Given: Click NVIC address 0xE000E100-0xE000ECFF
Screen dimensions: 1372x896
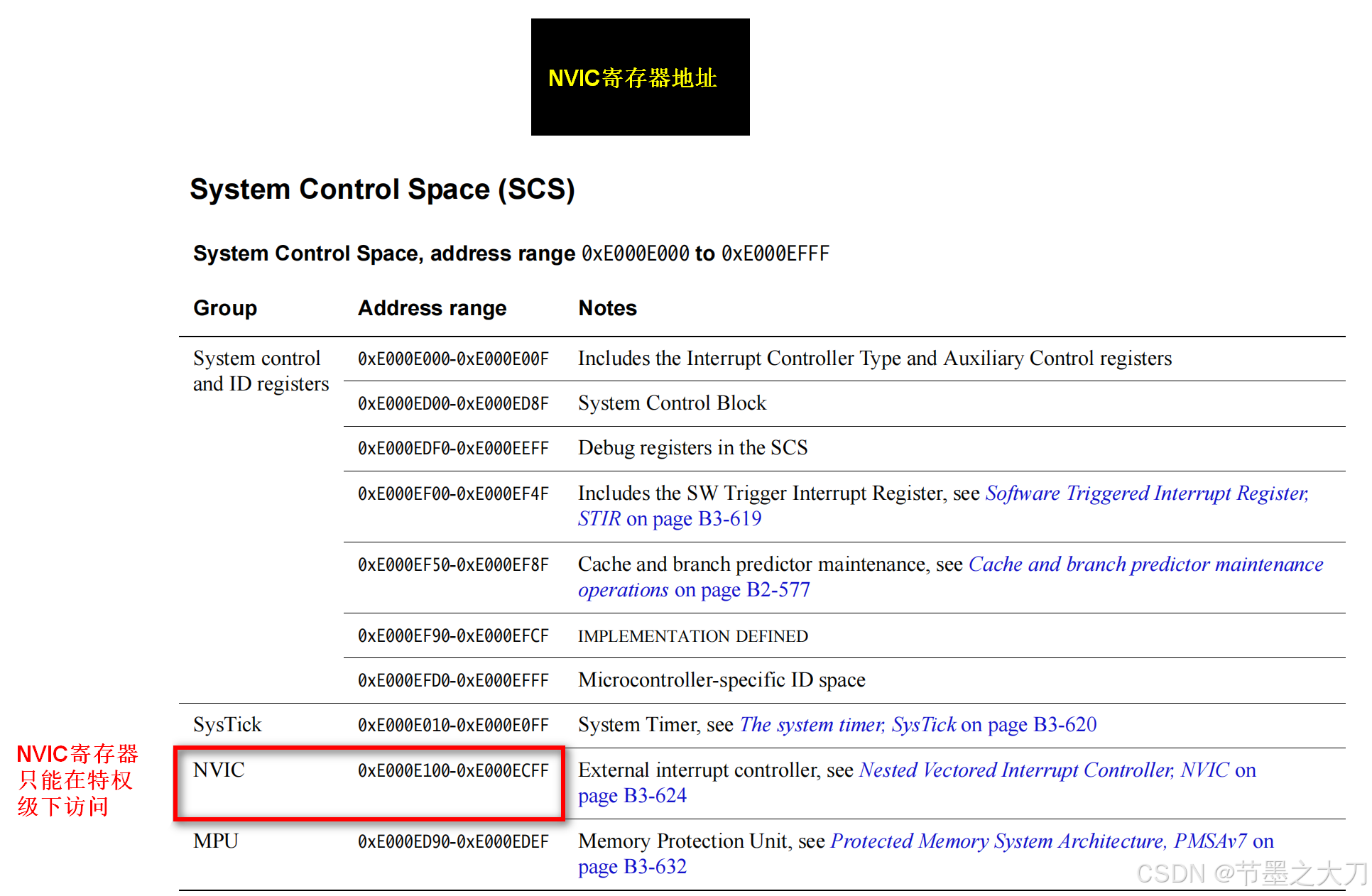Looking at the screenshot, I should click(453, 770).
